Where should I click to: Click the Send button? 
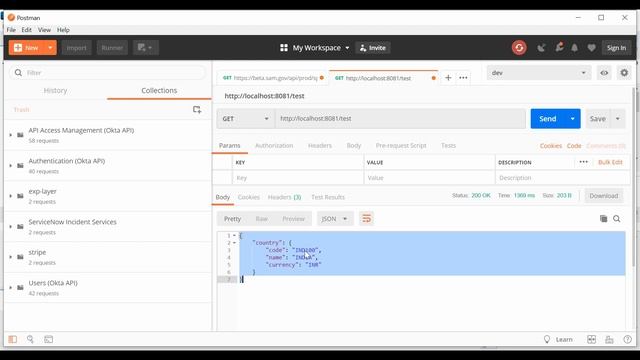[547, 119]
